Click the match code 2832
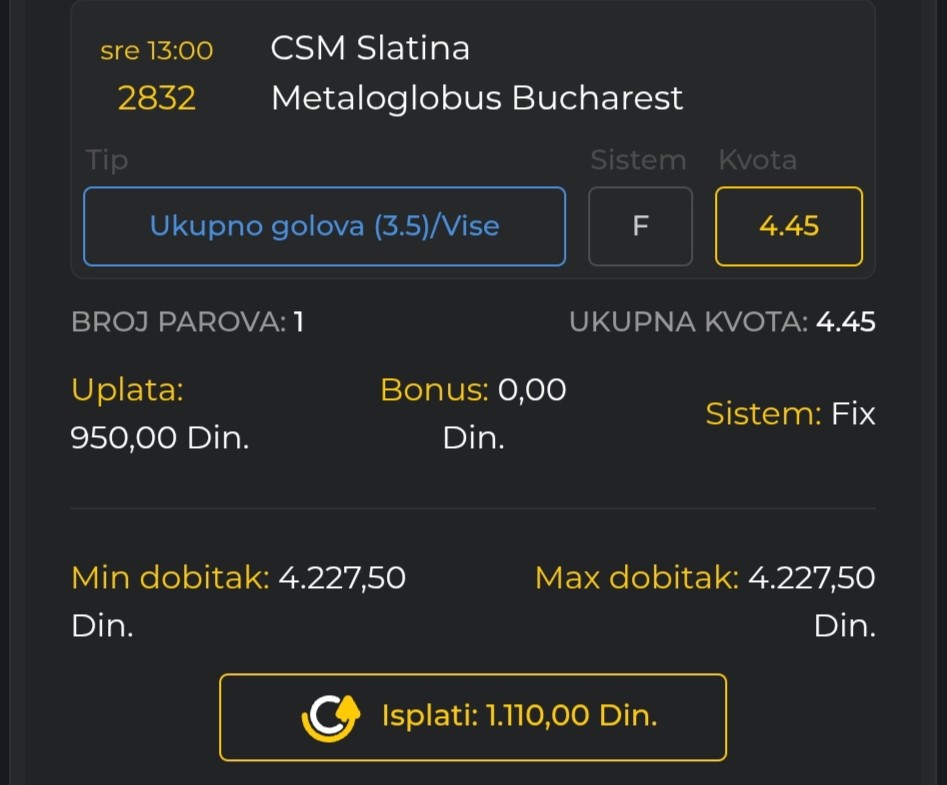Image resolution: width=947 pixels, height=785 pixels. click(156, 98)
